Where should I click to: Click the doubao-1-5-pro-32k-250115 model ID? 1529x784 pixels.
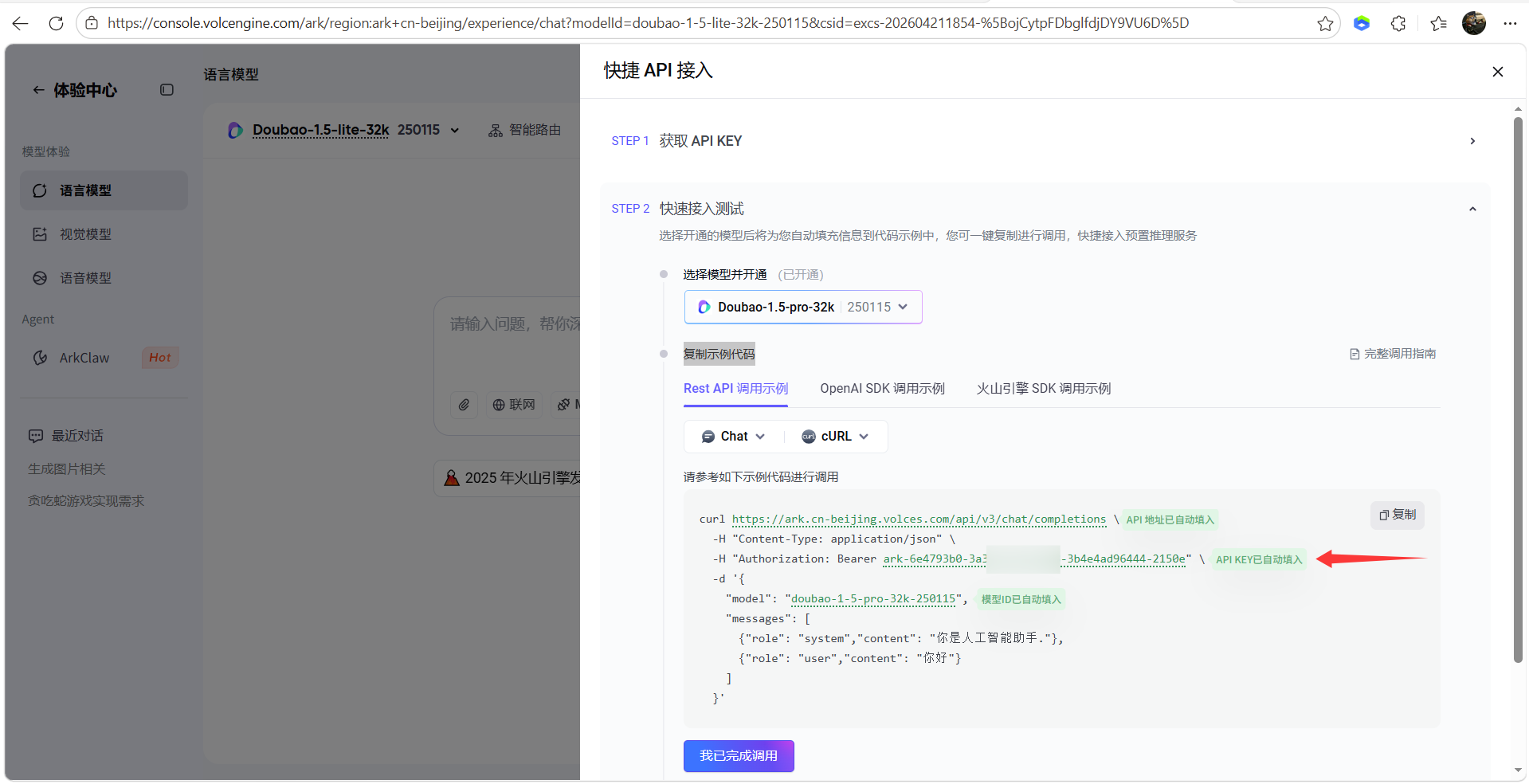tap(873, 599)
